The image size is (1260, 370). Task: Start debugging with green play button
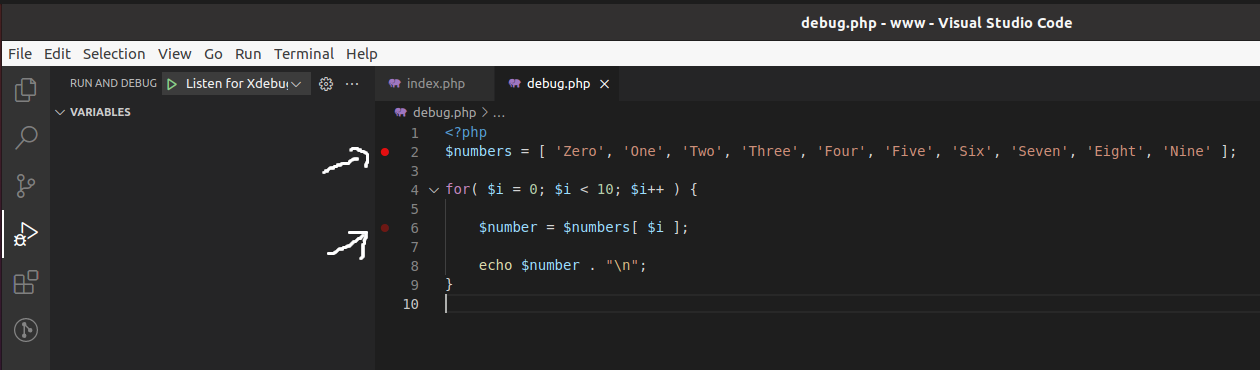172,84
